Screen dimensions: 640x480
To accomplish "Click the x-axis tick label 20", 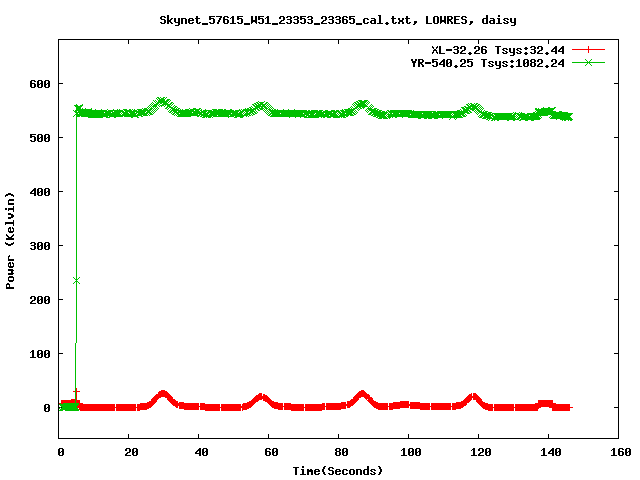I will [x=131, y=452].
